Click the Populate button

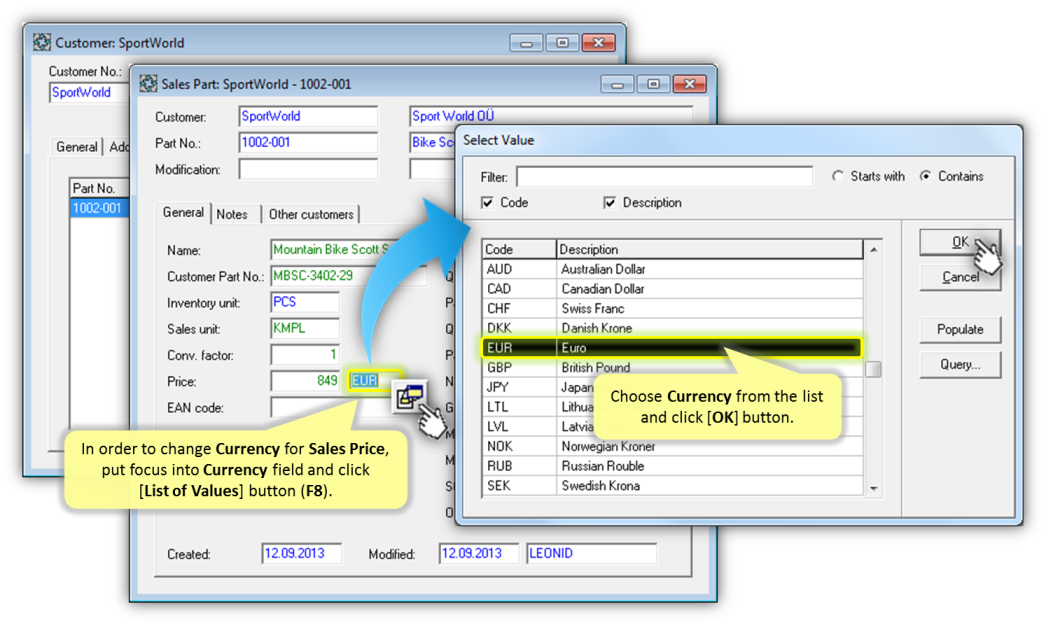960,329
